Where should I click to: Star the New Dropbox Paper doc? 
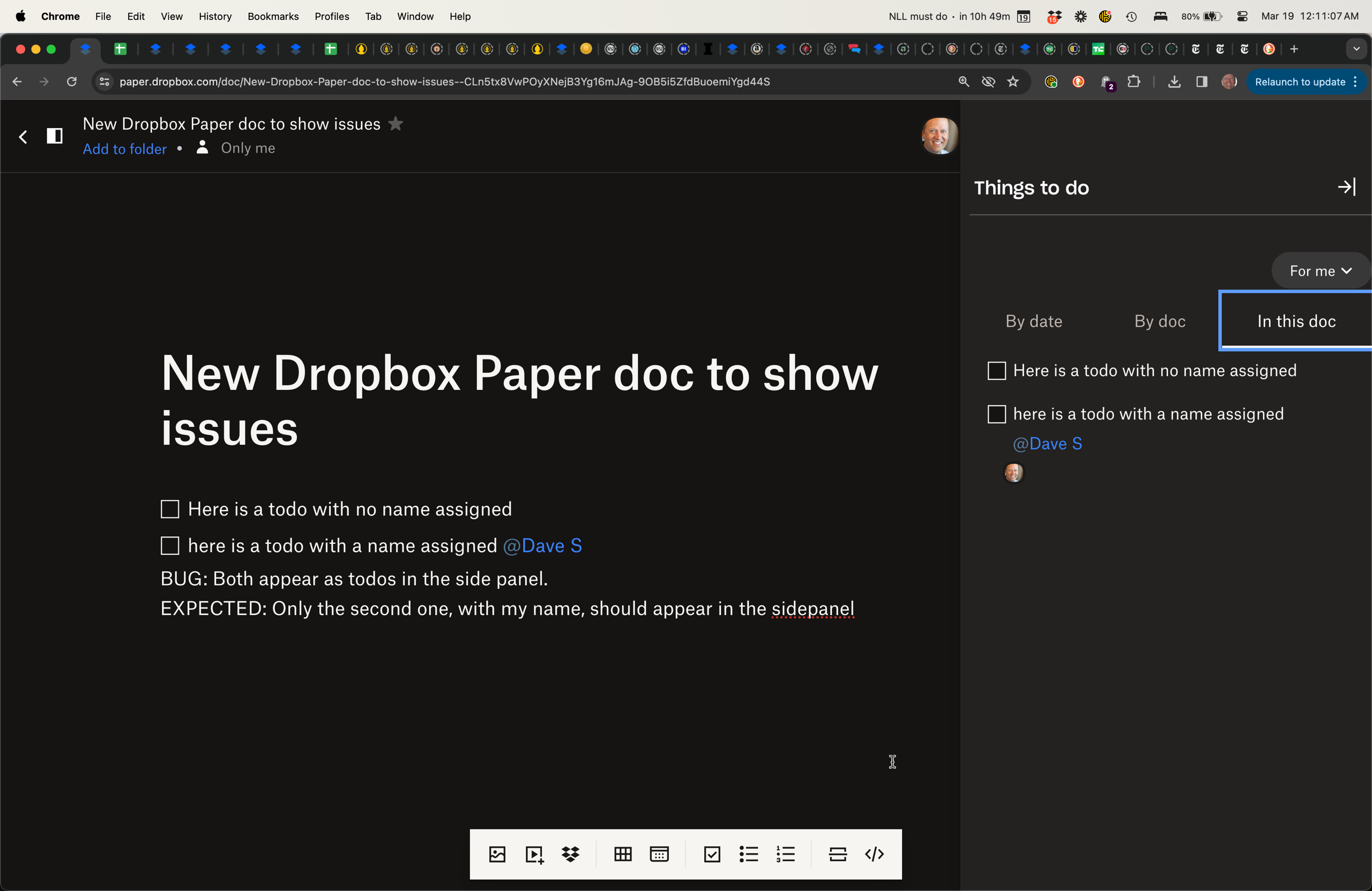[396, 123]
